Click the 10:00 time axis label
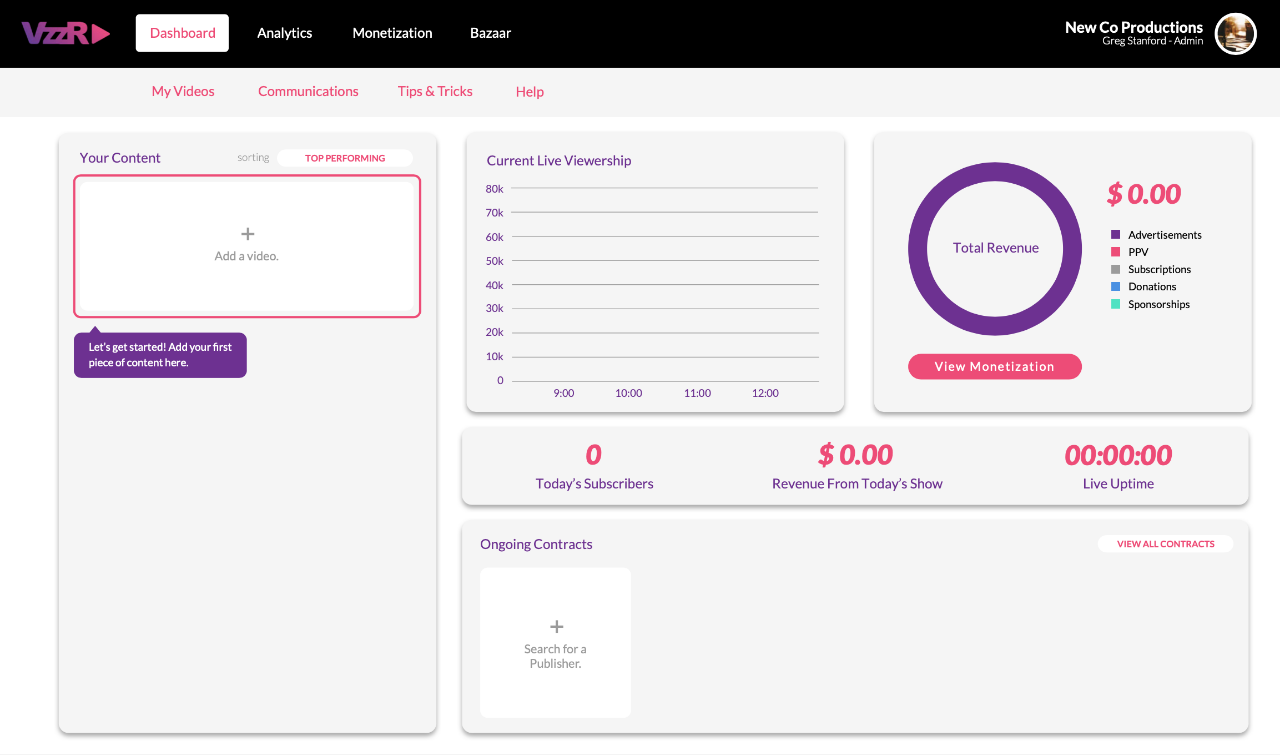The height and width of the screenshot is (755, 1280). [x=628, y=393]
